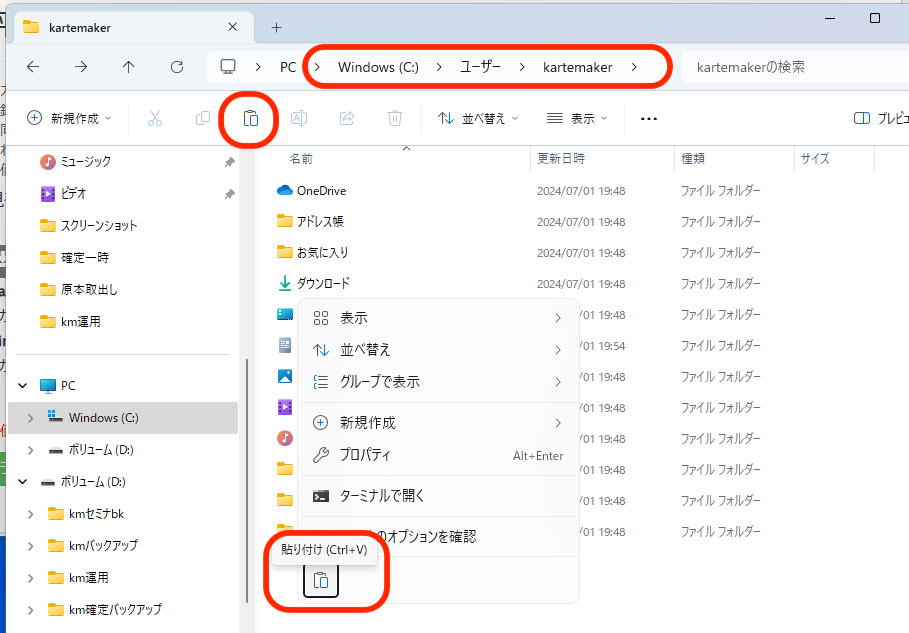Screen dimensions: 909x633
Task: Click the ユーザー breadcrumb in address bar
Action: (480, 67)
